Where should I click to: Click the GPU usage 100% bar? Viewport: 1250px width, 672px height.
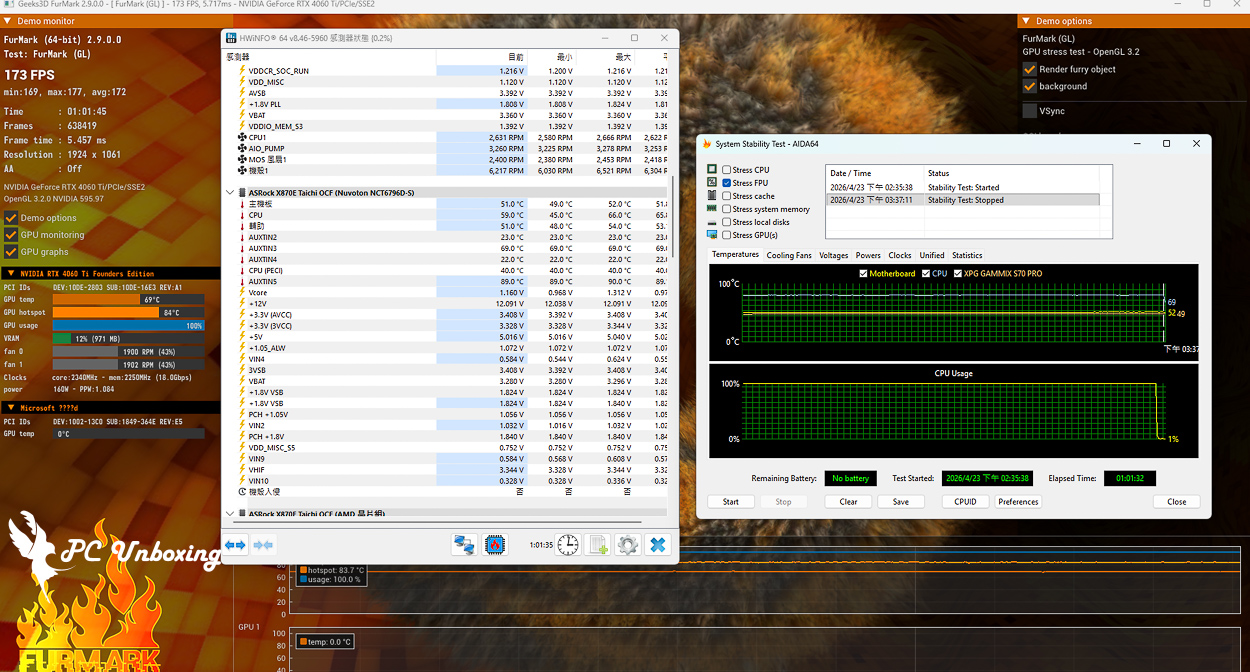point(128,325)
